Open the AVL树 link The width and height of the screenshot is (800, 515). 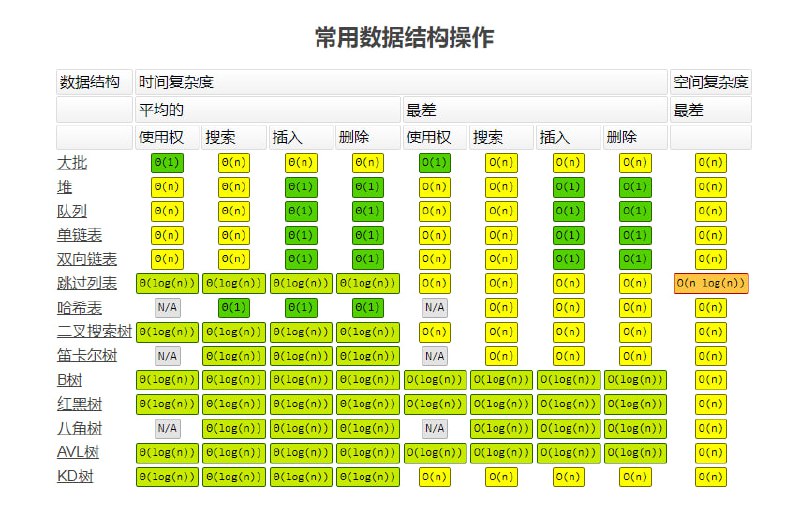click(78, 452)
